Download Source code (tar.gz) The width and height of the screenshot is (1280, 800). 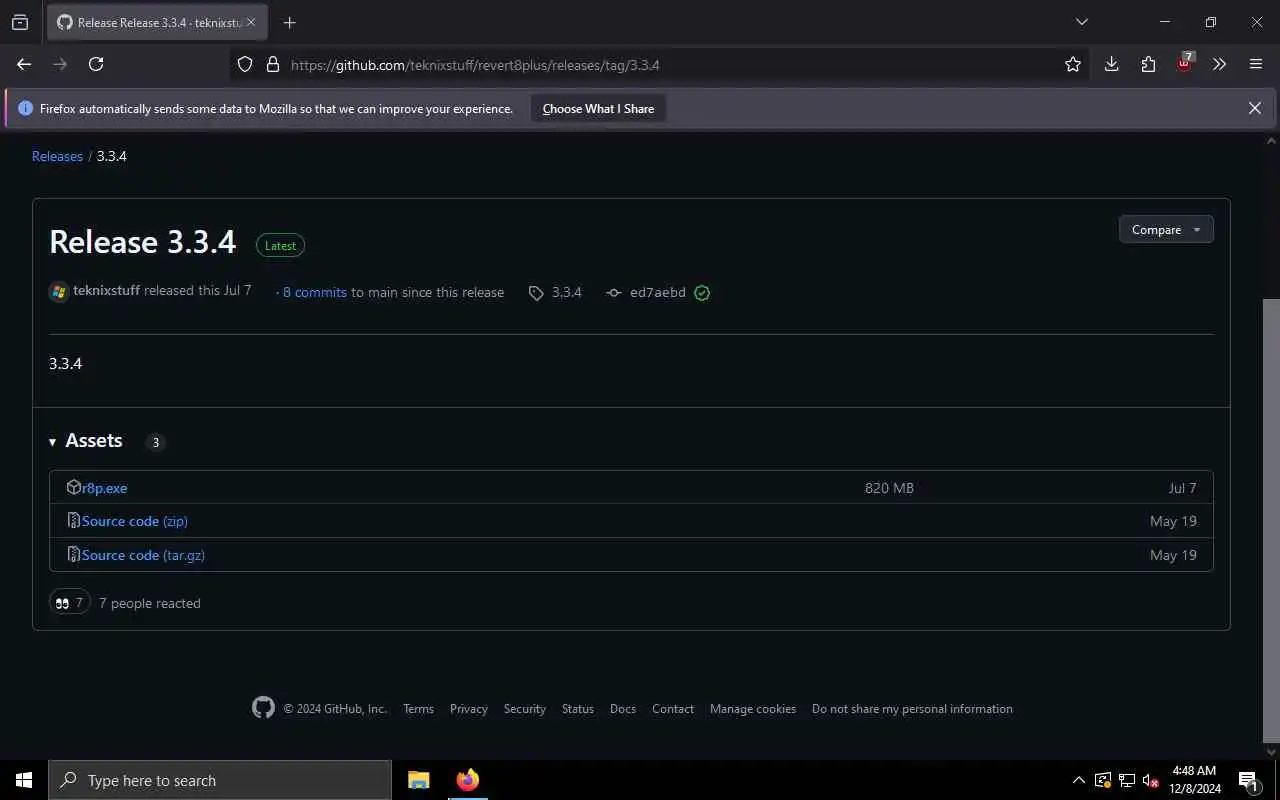pyautogui.click(x=143, y=555)
